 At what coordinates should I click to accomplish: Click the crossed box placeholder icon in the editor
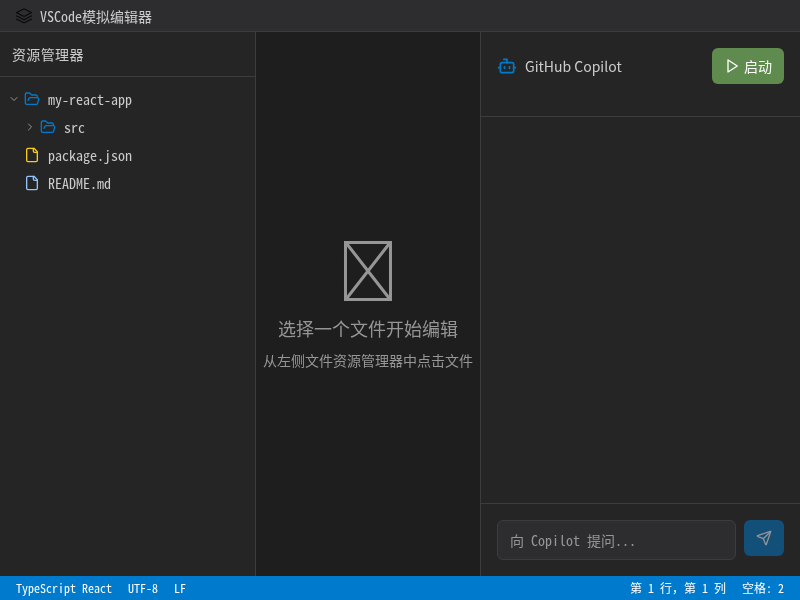click(x=368, y=271)
